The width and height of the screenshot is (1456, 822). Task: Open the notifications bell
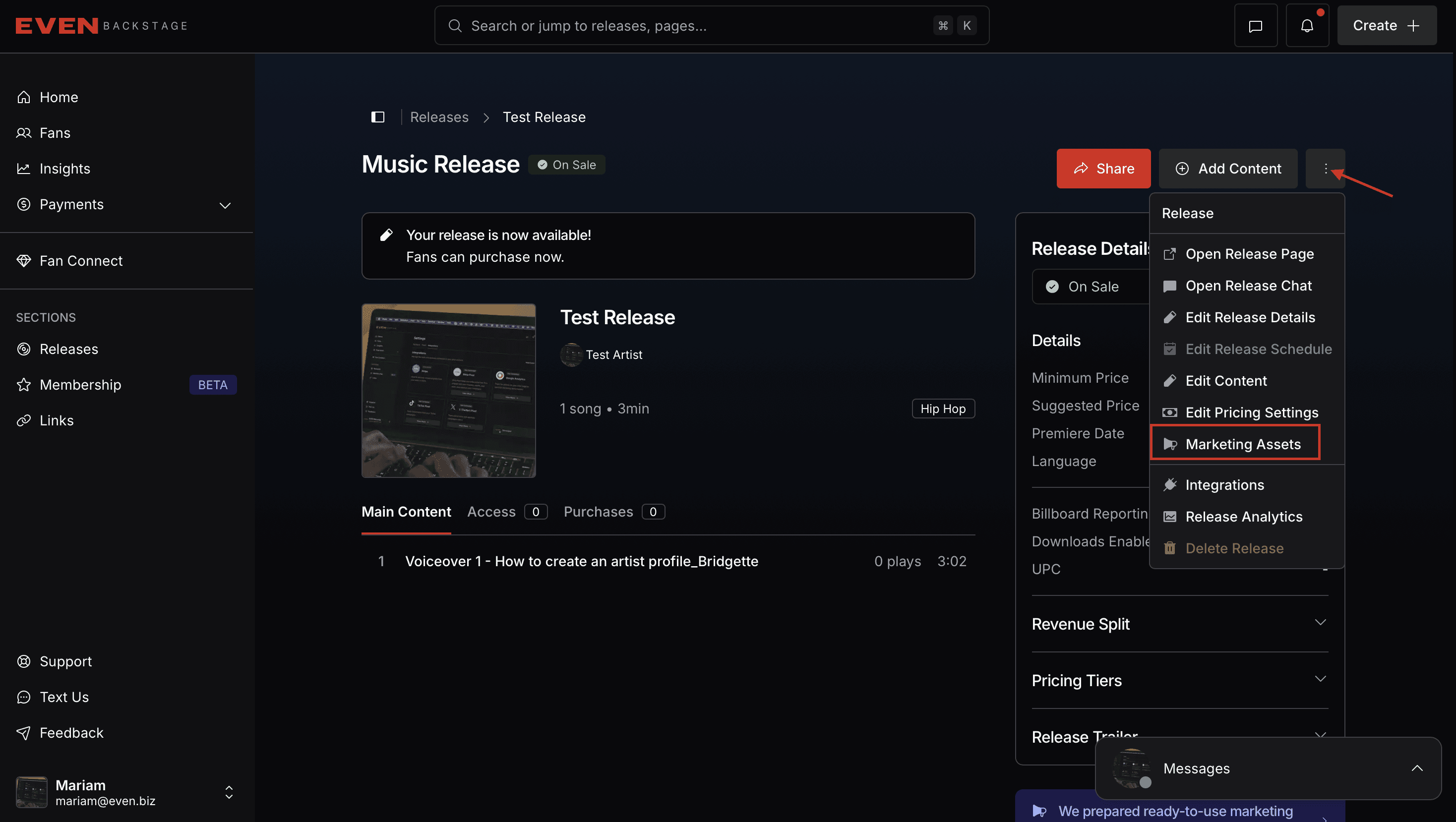tap(1307, 25)
